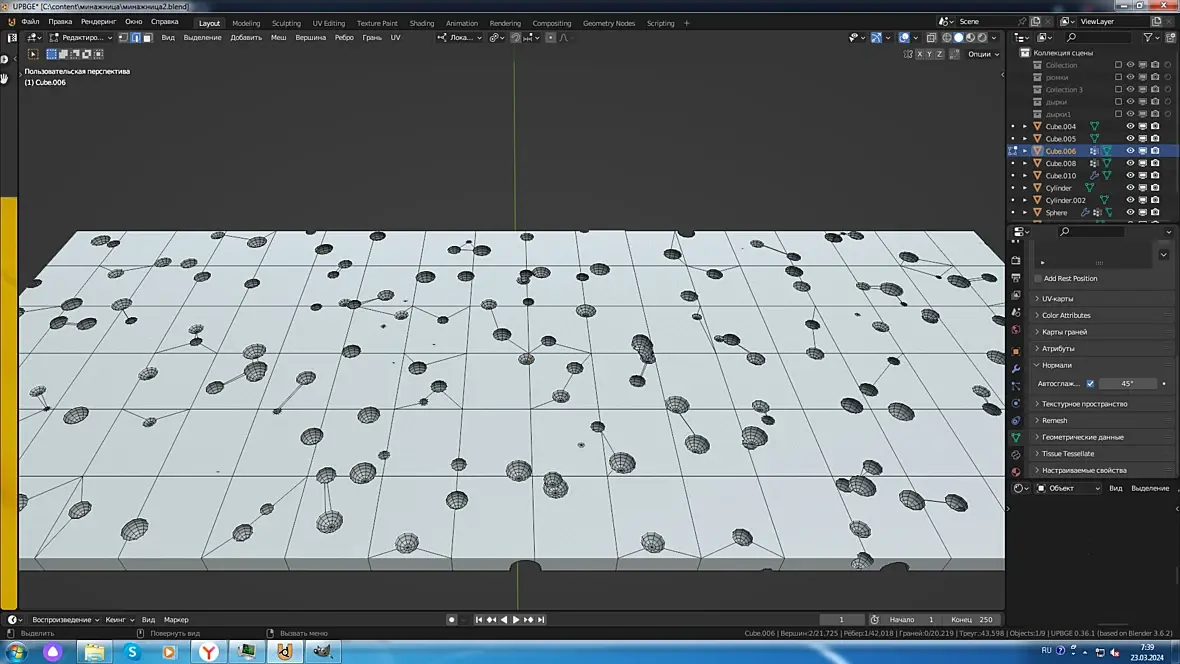Open the Опции dropdown in viewport
Image resolution: width=1180 pixels, height=664 pixels.
click(x=982, y=54)
